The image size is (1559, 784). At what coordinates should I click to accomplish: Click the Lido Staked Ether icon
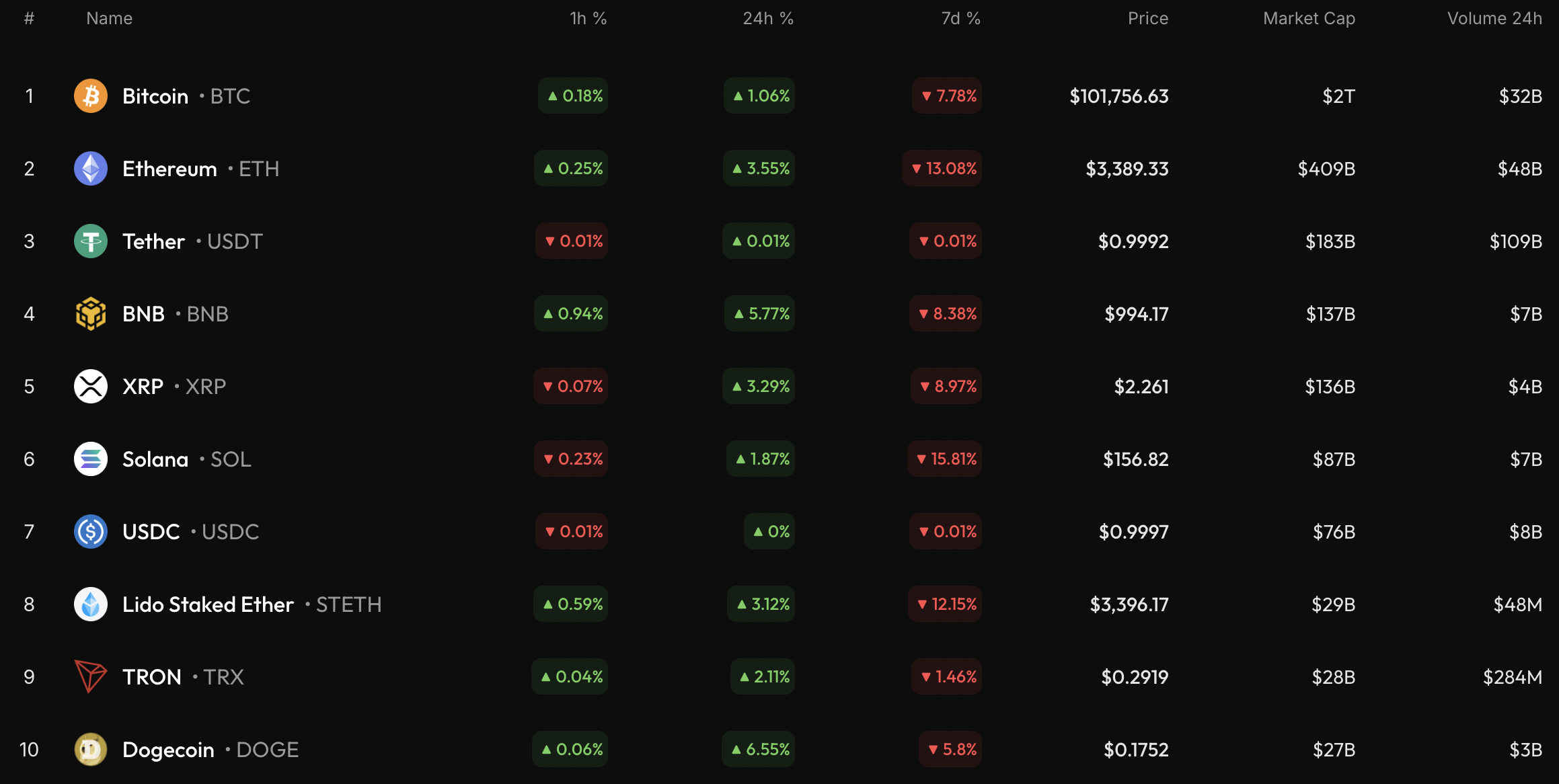(x=90, y=604)
